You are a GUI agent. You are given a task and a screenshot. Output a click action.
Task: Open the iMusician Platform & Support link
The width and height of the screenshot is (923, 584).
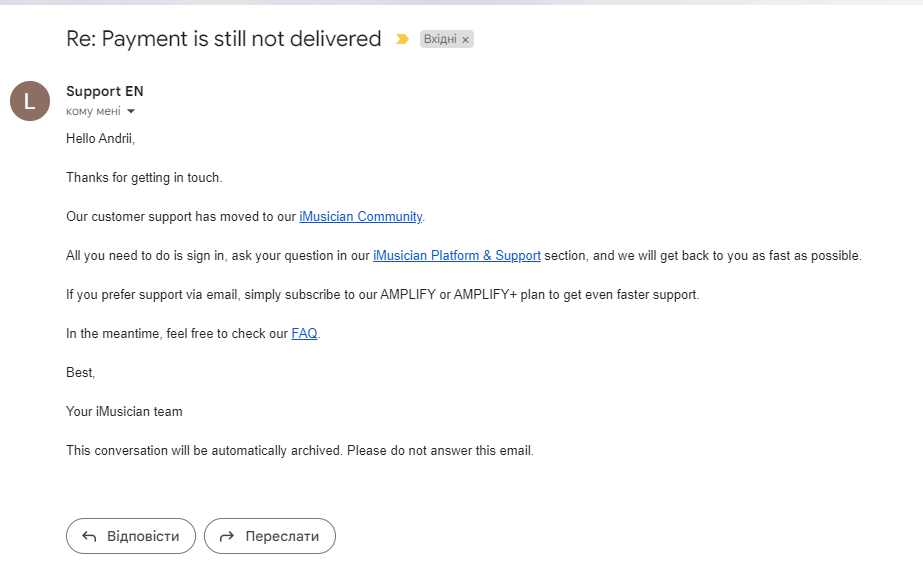coord(457,256)
